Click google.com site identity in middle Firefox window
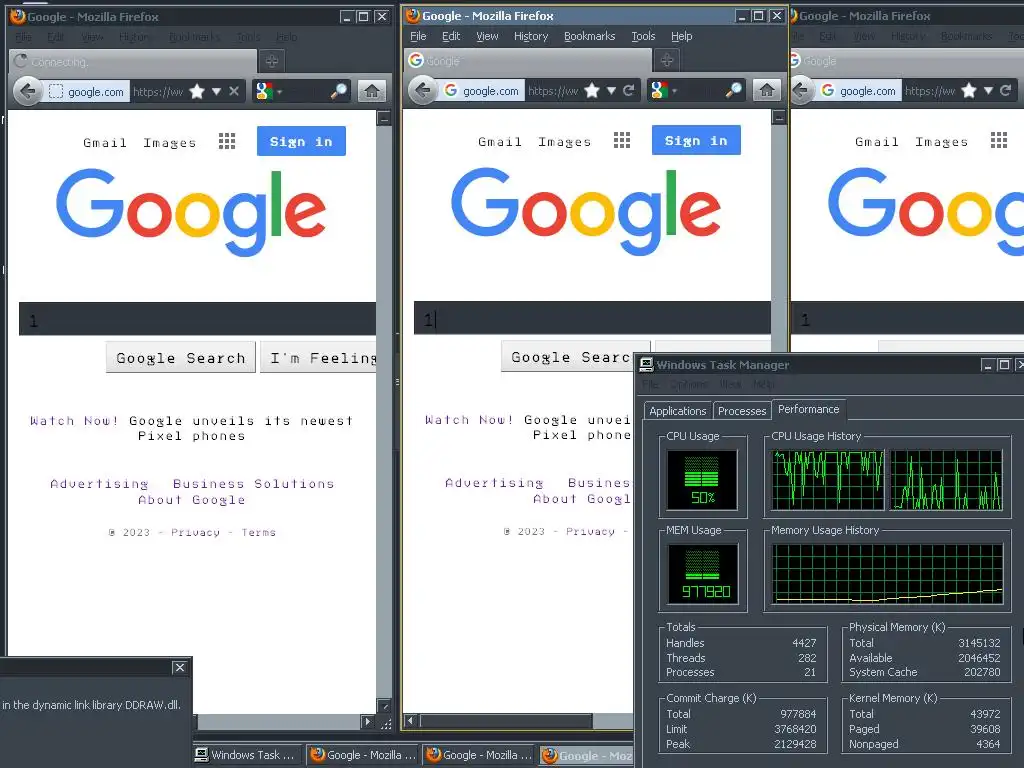The width and height of the screenshot is (1024, 768). click(x=482, y=91)
